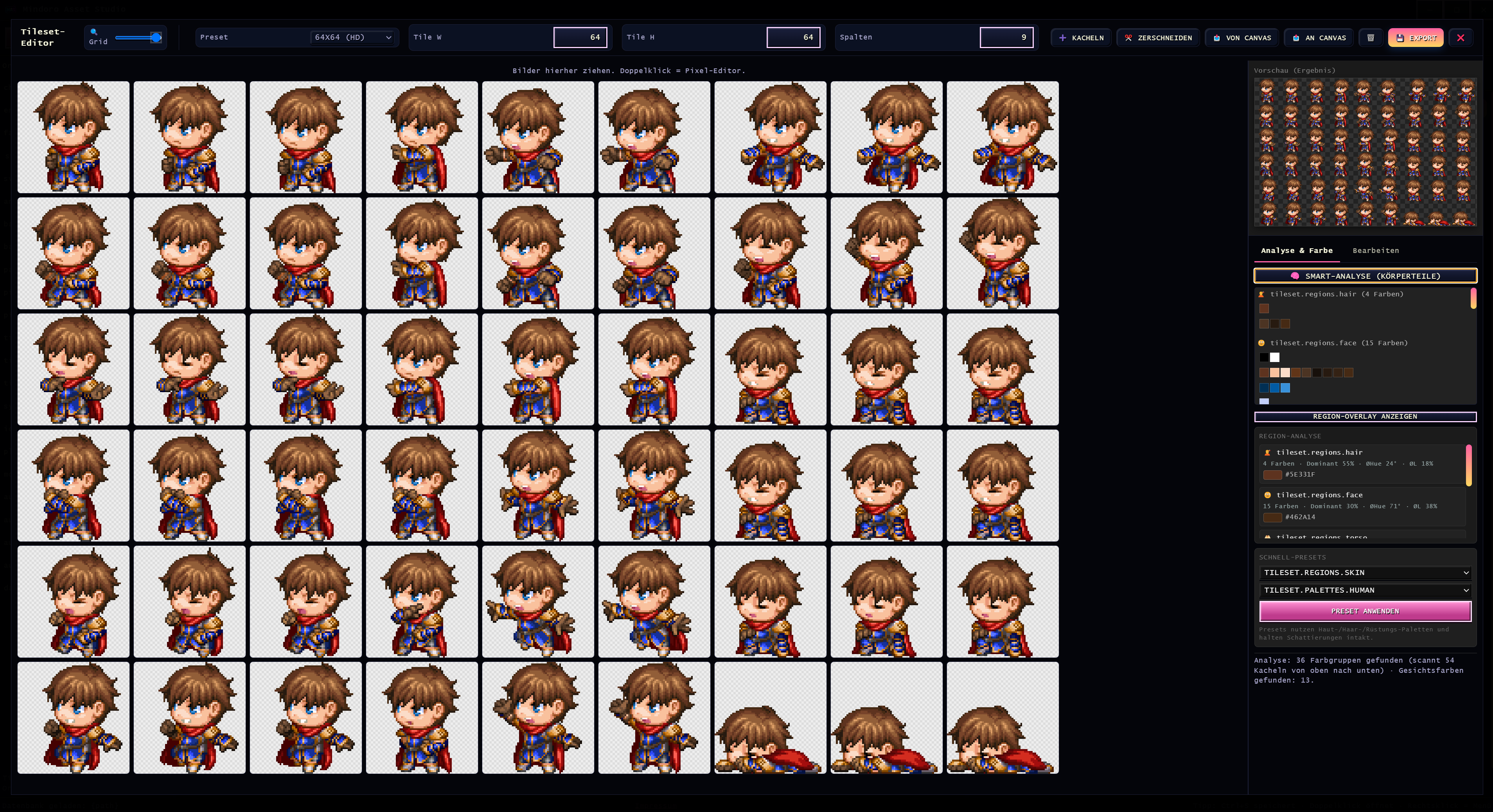
Task: Open the Preset 64x64 (HD) dropdown
Action: tap(352, 37)
